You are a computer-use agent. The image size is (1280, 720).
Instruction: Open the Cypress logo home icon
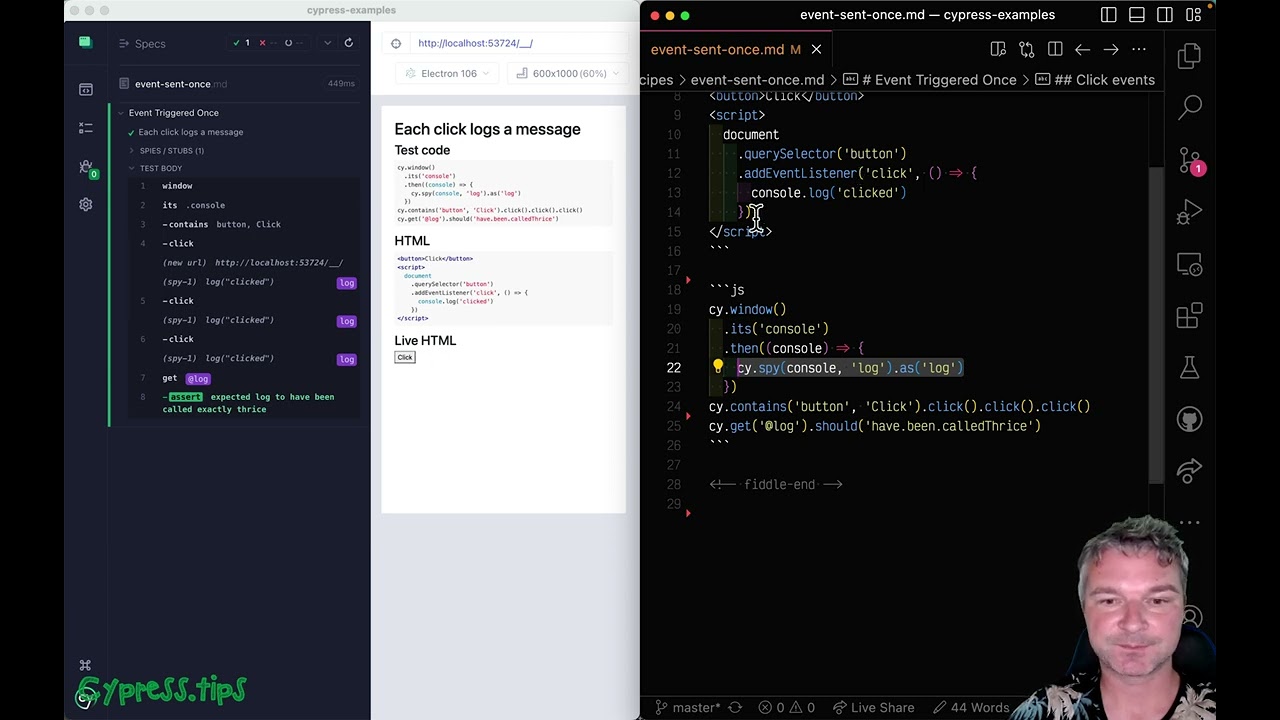pos(85,42)
